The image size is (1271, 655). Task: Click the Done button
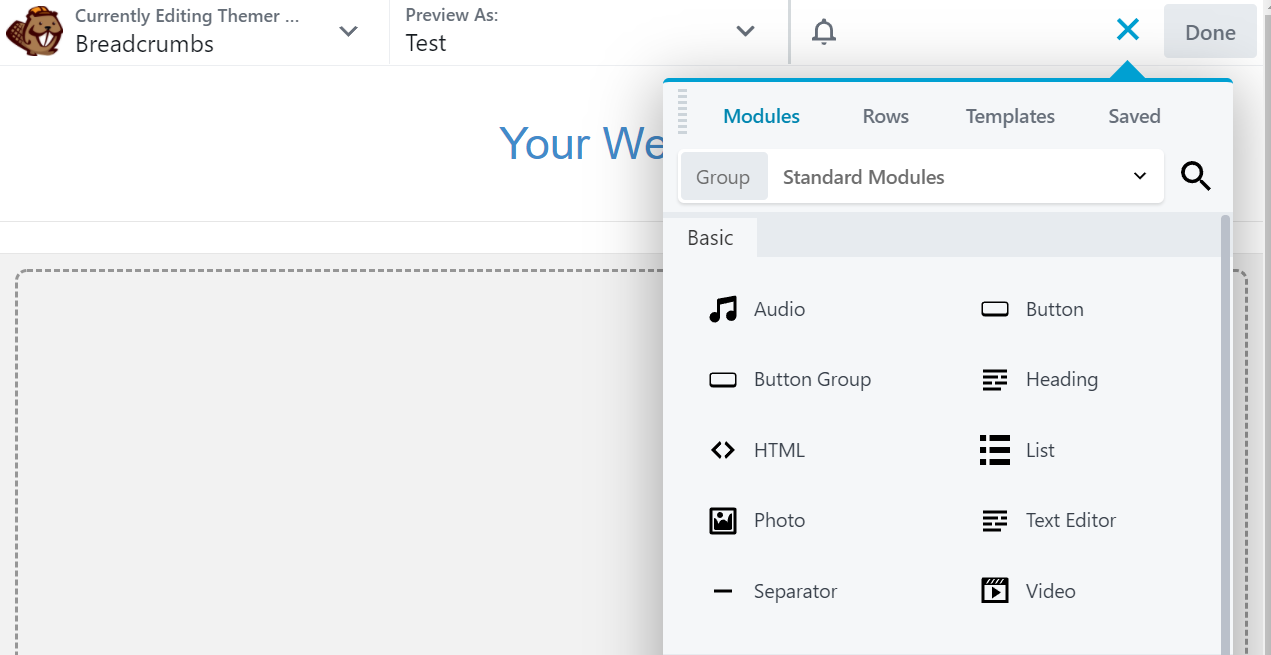[x=1210, y=31]
